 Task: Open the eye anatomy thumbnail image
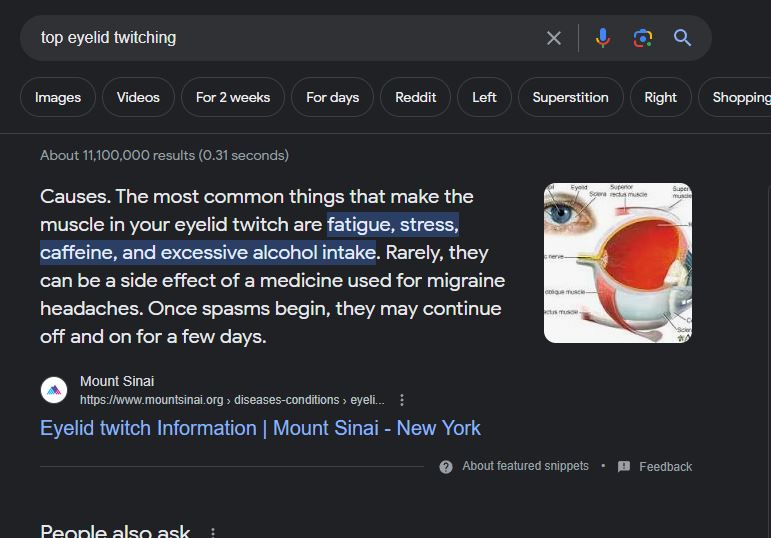point(618,263)
